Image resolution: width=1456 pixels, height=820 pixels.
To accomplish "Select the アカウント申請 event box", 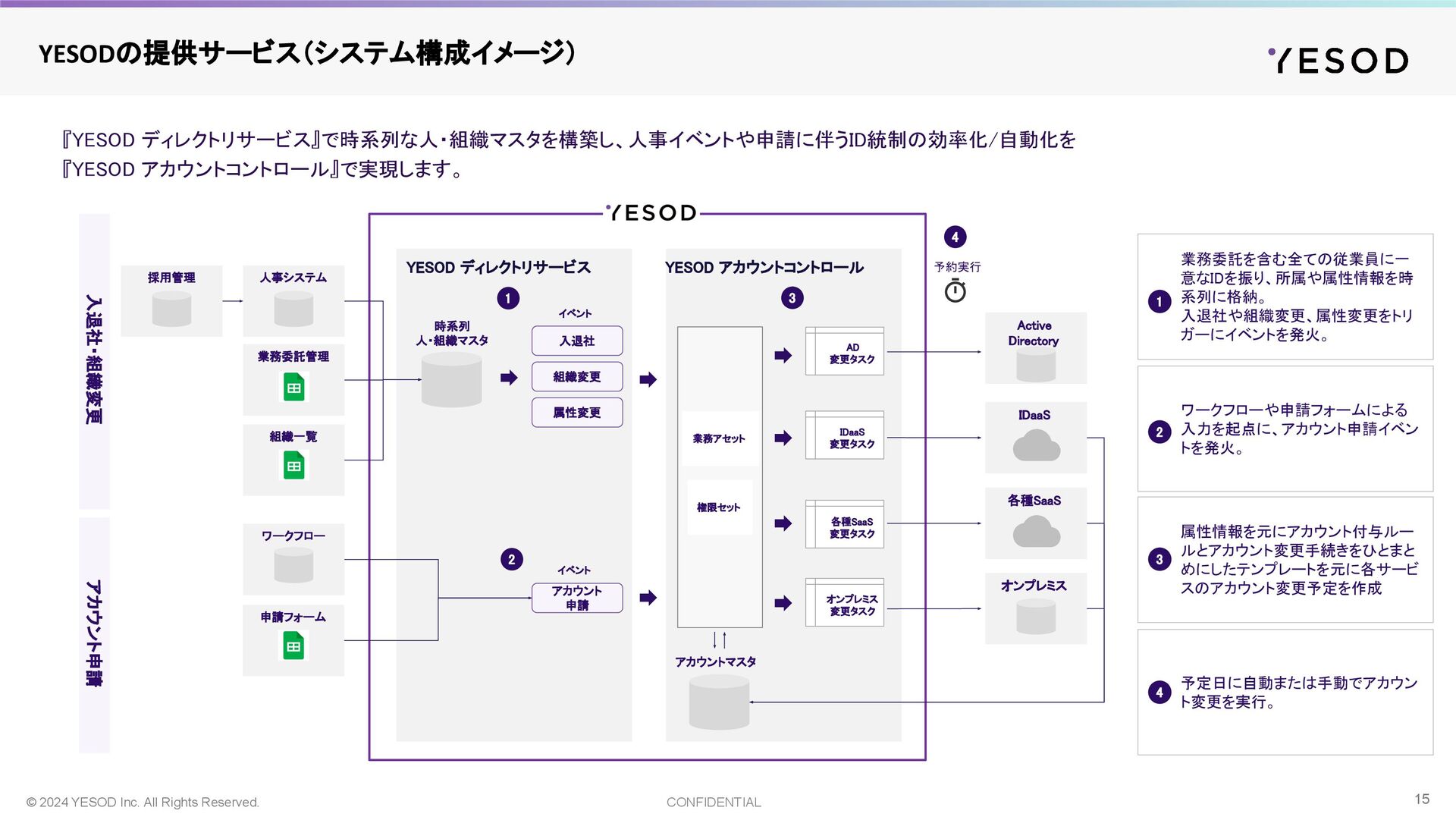I will [577, 598].
